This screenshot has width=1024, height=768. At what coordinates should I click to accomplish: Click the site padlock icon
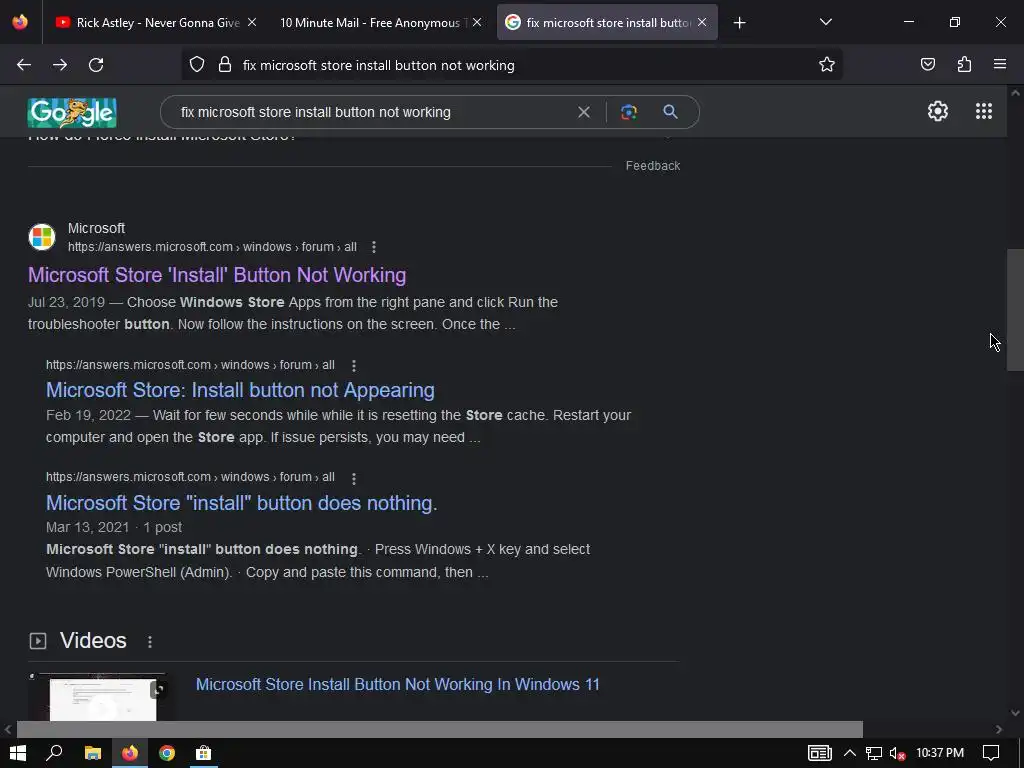(x=225, y=65)
